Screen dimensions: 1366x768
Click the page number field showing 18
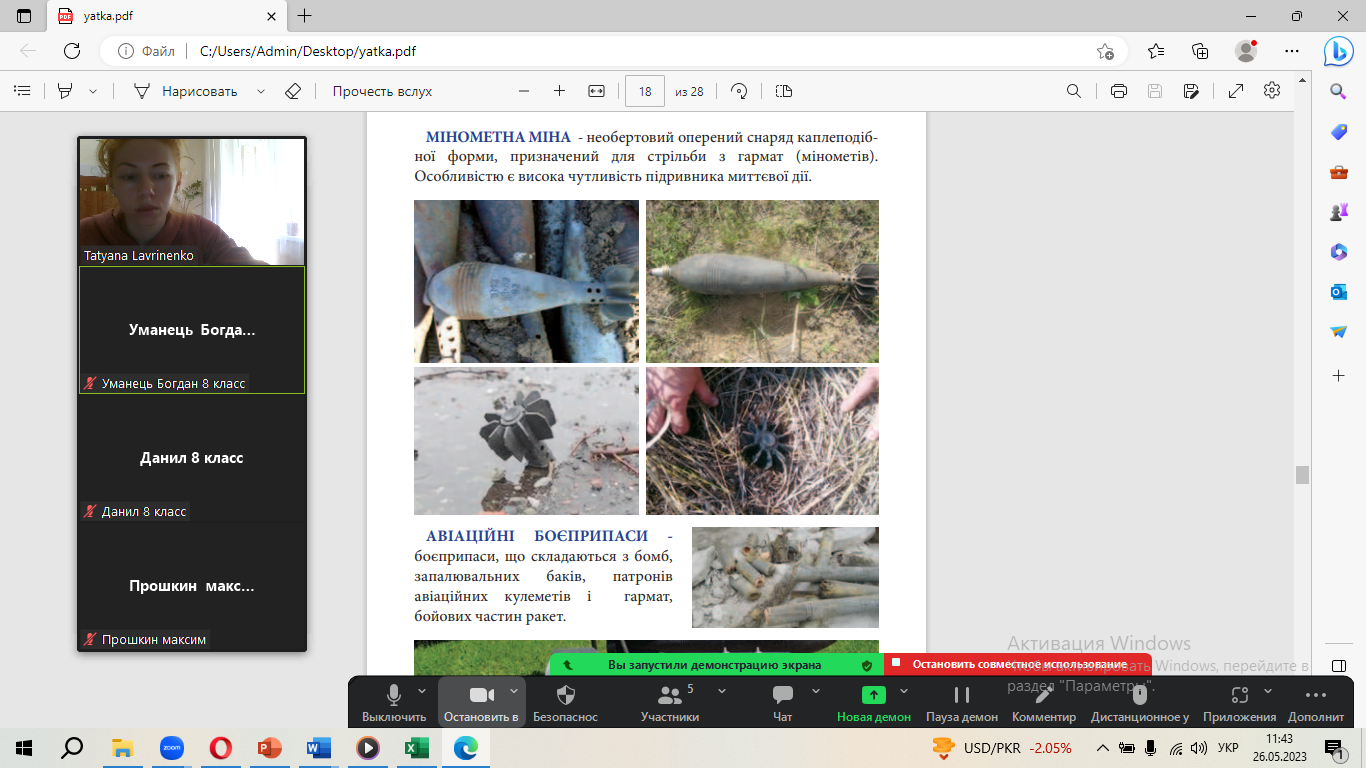[645, 91]
